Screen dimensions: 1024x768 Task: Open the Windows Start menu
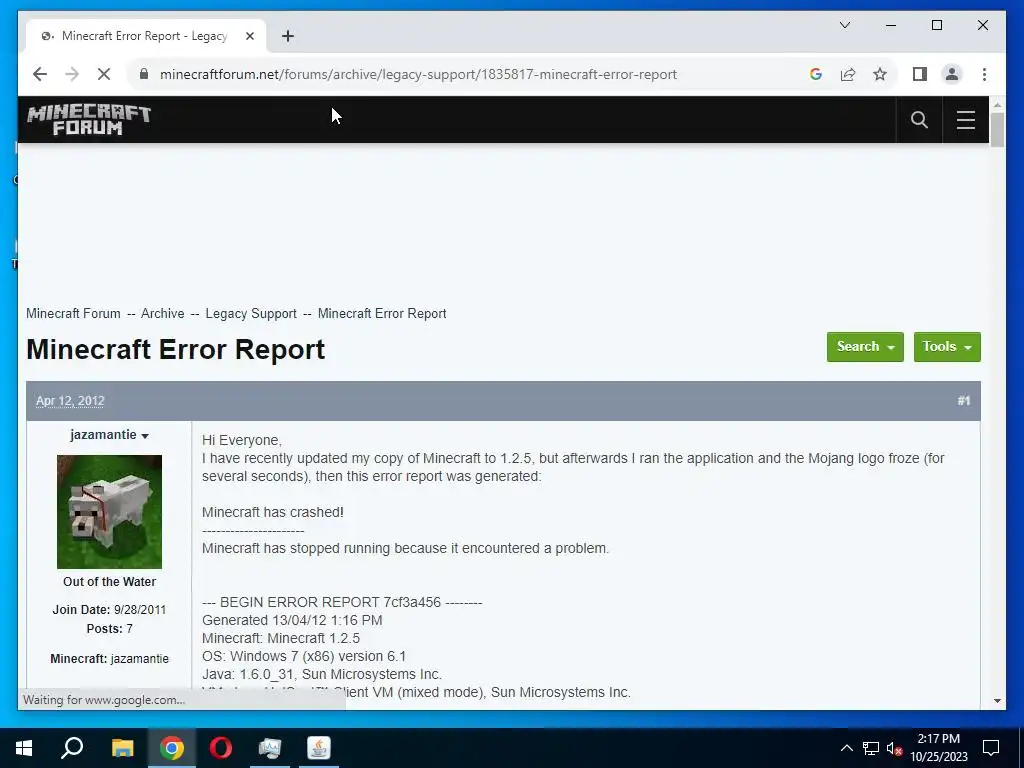coord(24,748)
